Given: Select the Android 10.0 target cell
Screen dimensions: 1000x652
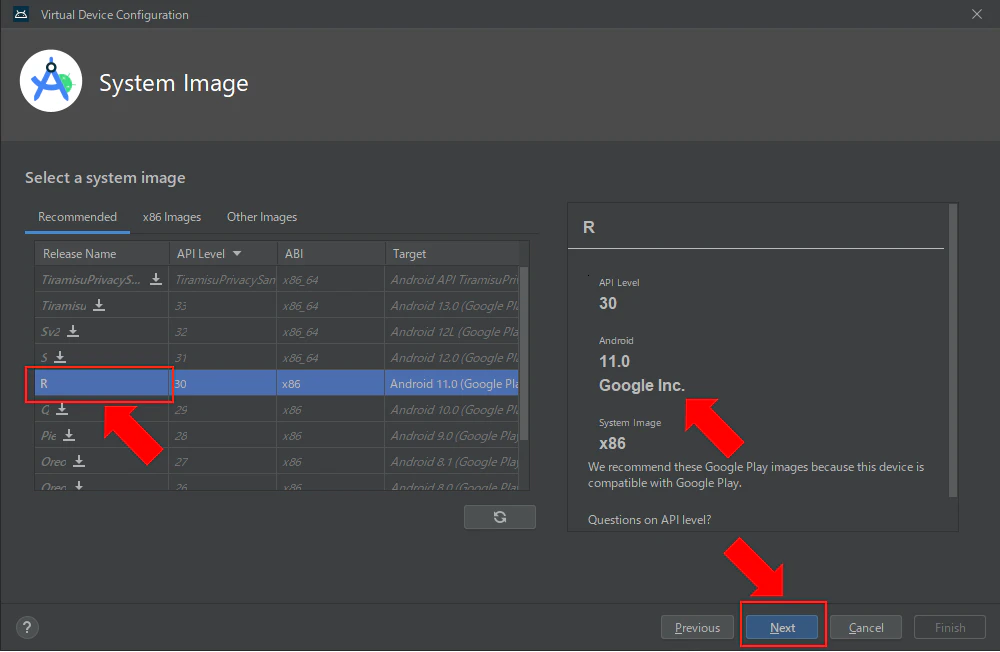Looking at the screenshot, I should click(452, 410).
